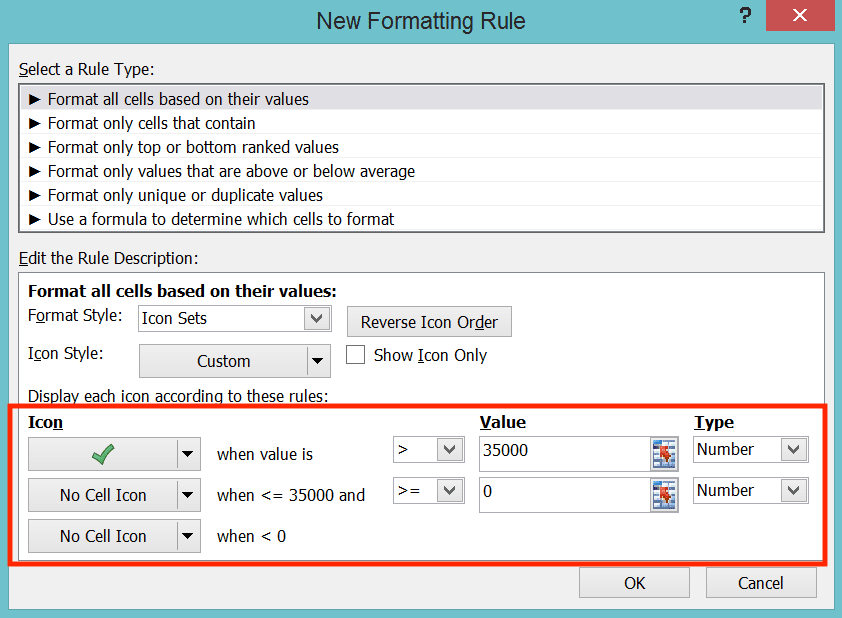Confirm the rule with OK
842x618 pixels.
tap(634, 582)
